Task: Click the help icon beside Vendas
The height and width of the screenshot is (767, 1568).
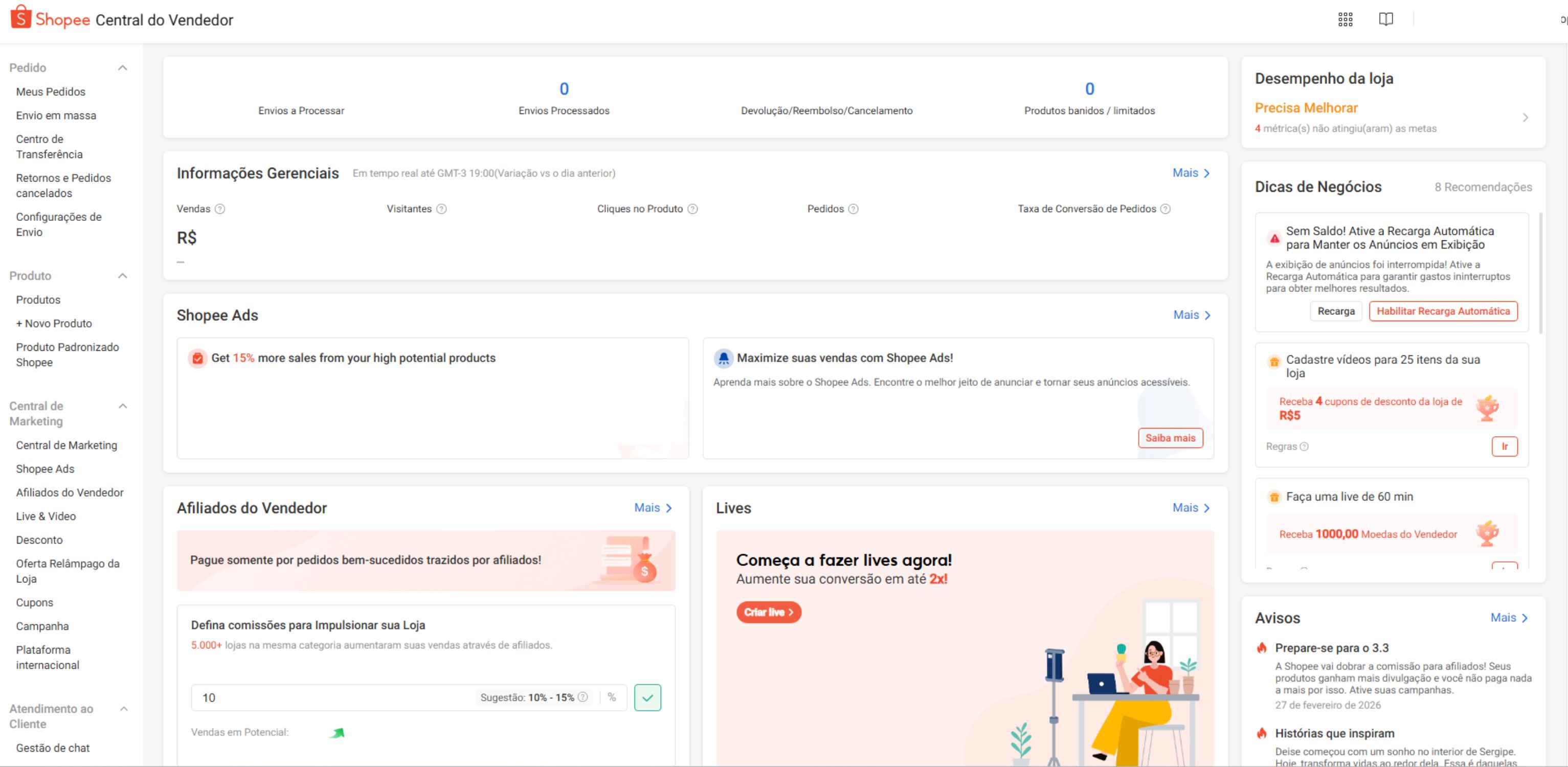Action: [219, 209]
